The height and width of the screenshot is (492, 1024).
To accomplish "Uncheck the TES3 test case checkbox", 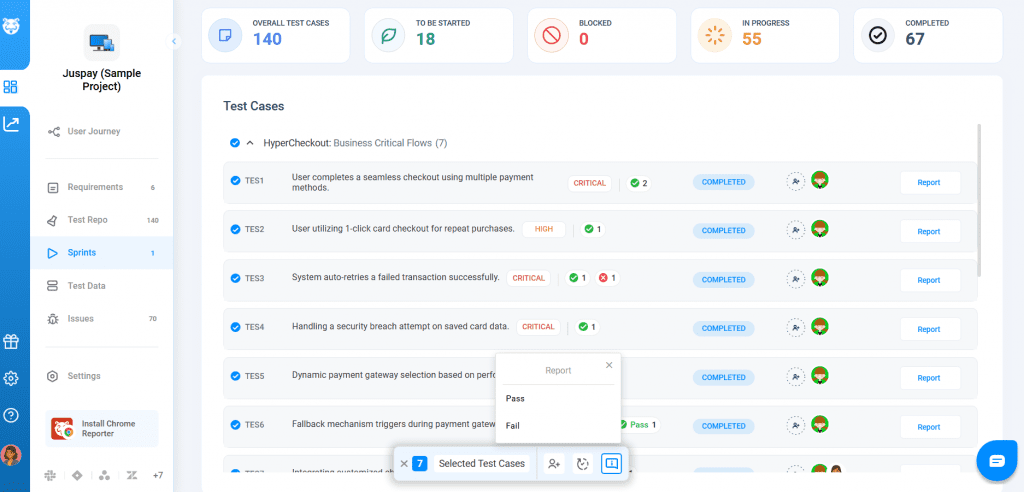I will pyautogui.click(x=235, y=279).
